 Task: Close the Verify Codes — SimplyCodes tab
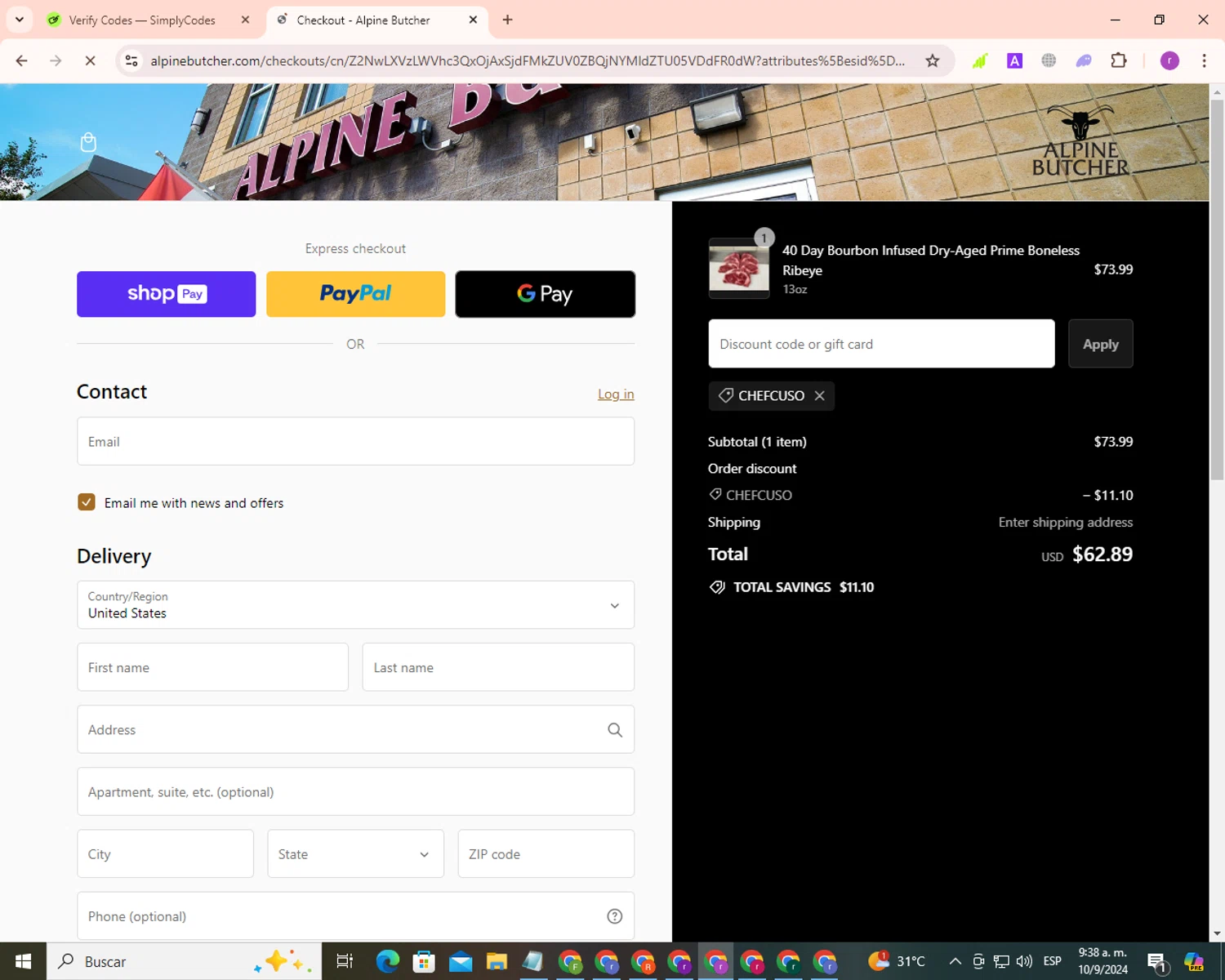click(245, 20)
